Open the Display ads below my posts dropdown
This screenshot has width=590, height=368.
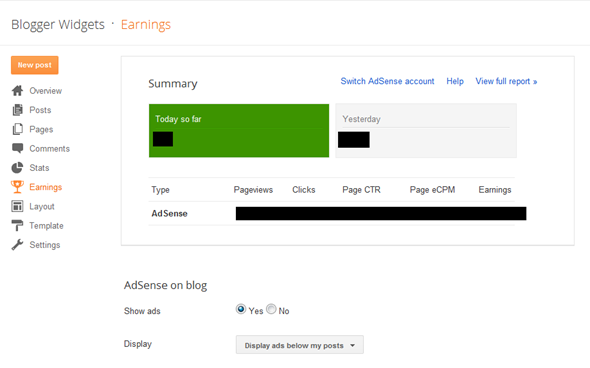300,345
